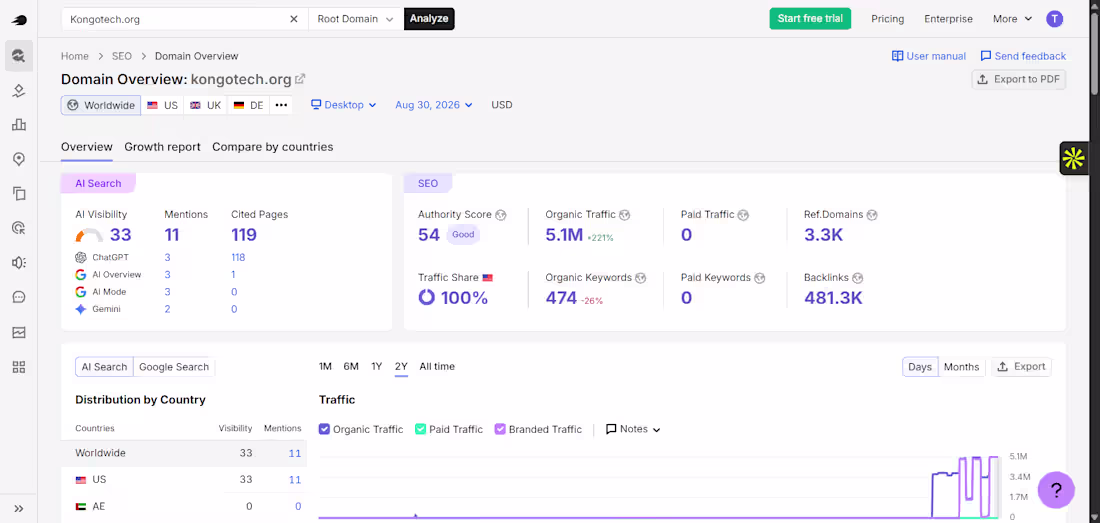
Task: Toggle the Paid Traffic checkbox
Action: click(421, 429)
